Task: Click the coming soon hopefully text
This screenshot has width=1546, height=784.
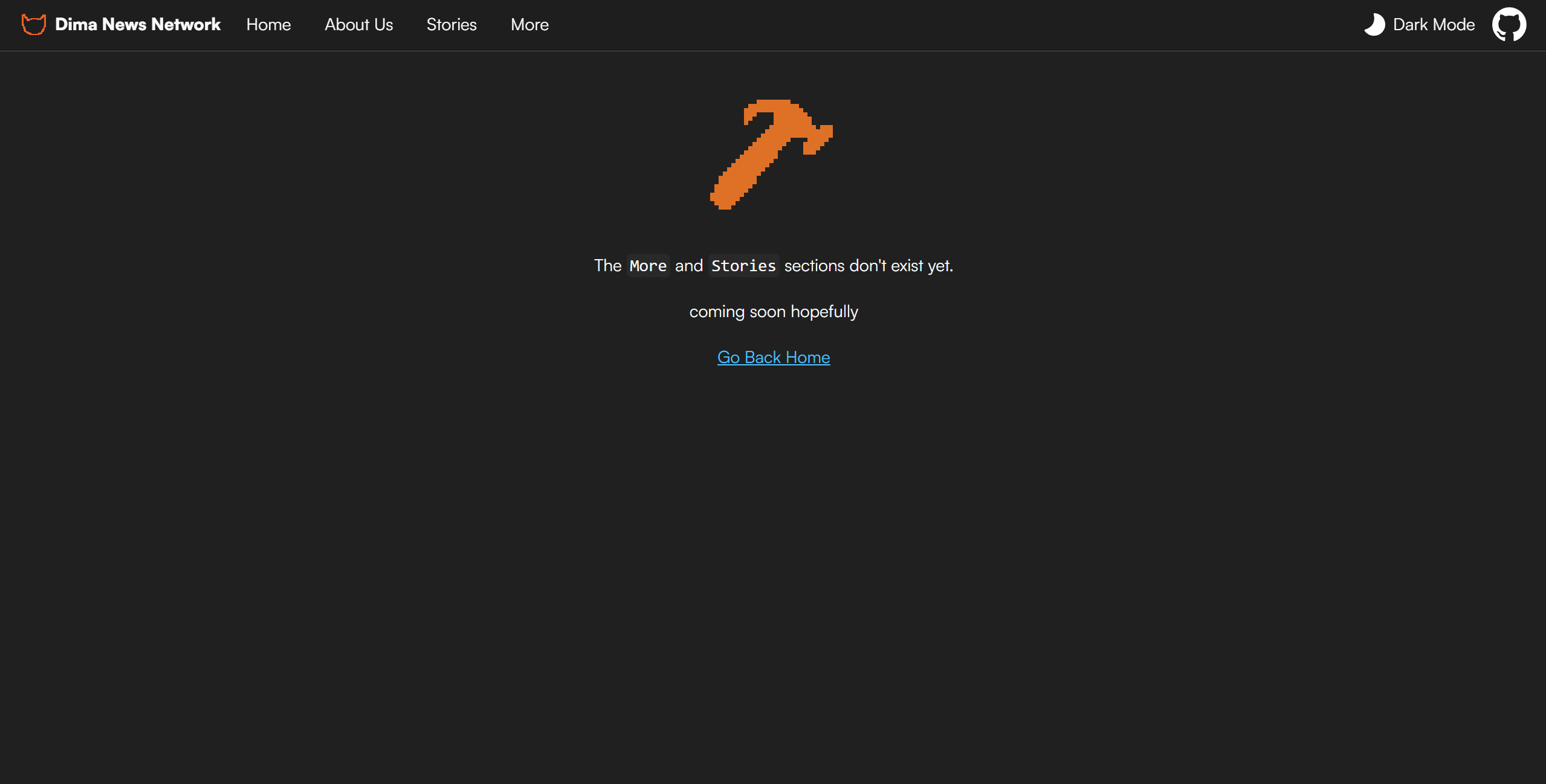Action: click(x=774, y=311)
